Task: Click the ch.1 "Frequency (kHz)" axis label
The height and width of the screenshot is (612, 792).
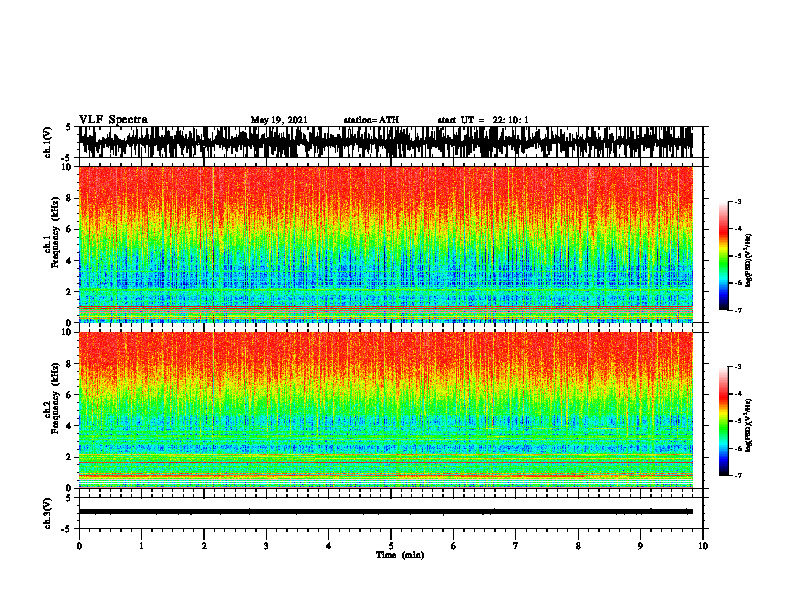Action: 56,233
